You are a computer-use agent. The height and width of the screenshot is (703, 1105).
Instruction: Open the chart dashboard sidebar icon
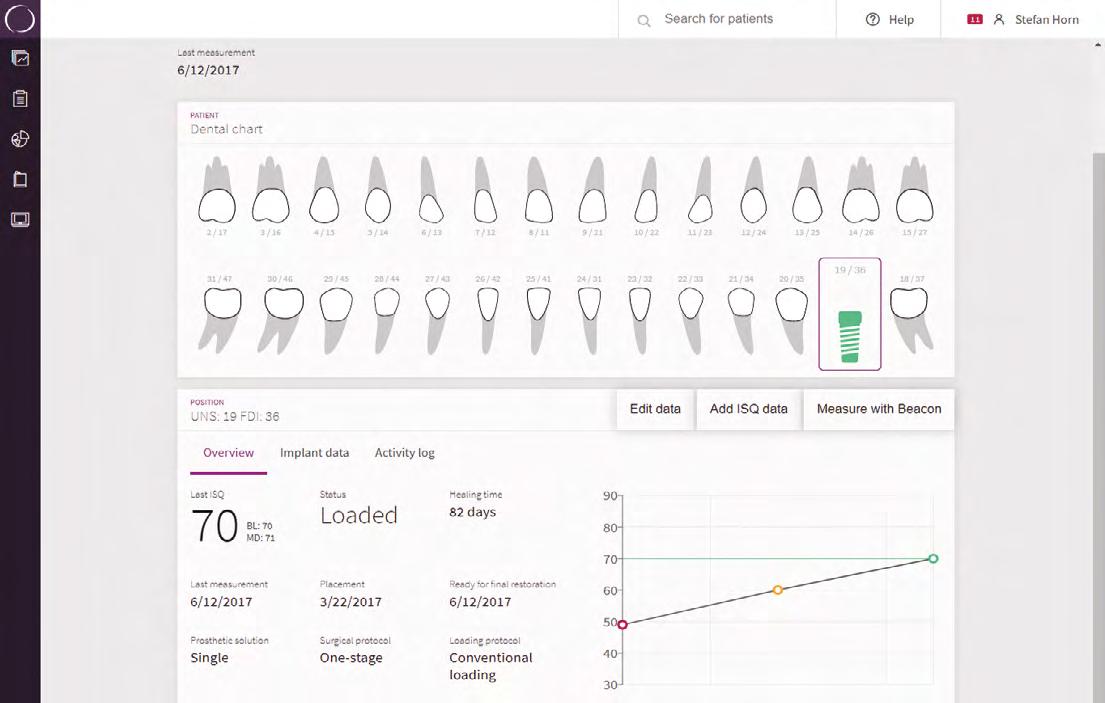pos(20,58)
